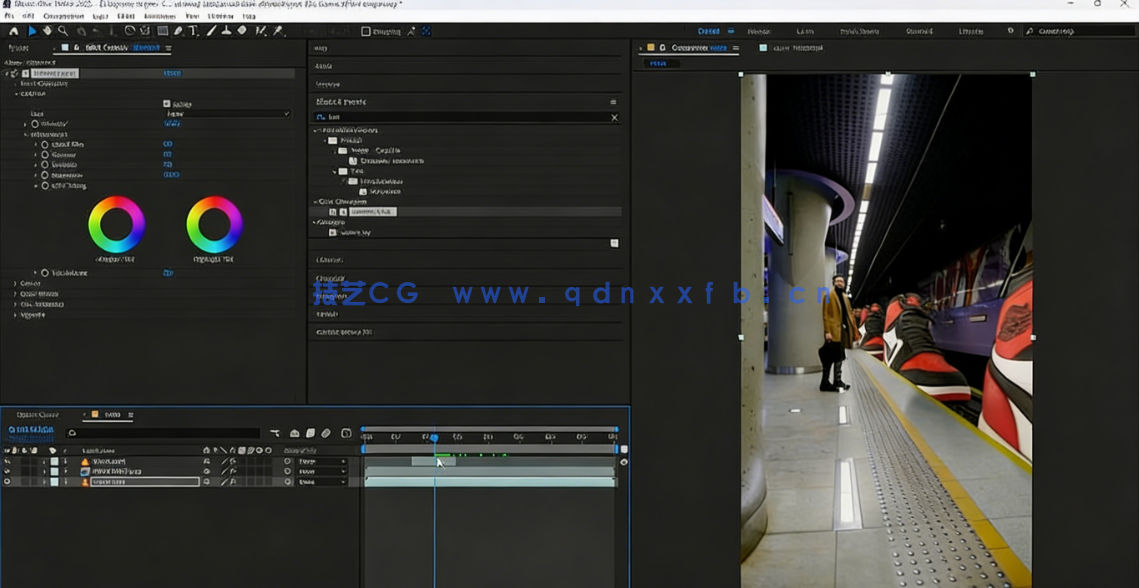Activate the Hand tool
This screenshot has height=588, width=1139.
point(47,31)
